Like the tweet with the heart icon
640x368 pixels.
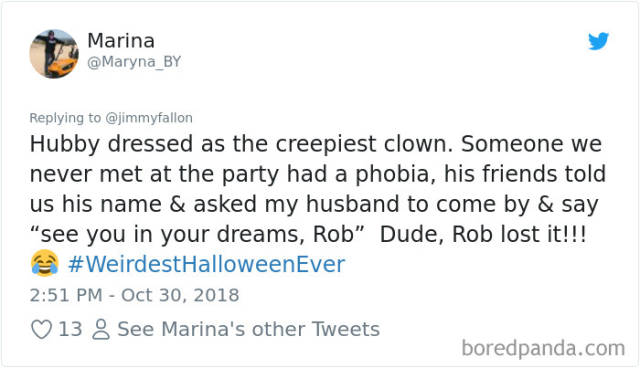(x=42, y=329)
